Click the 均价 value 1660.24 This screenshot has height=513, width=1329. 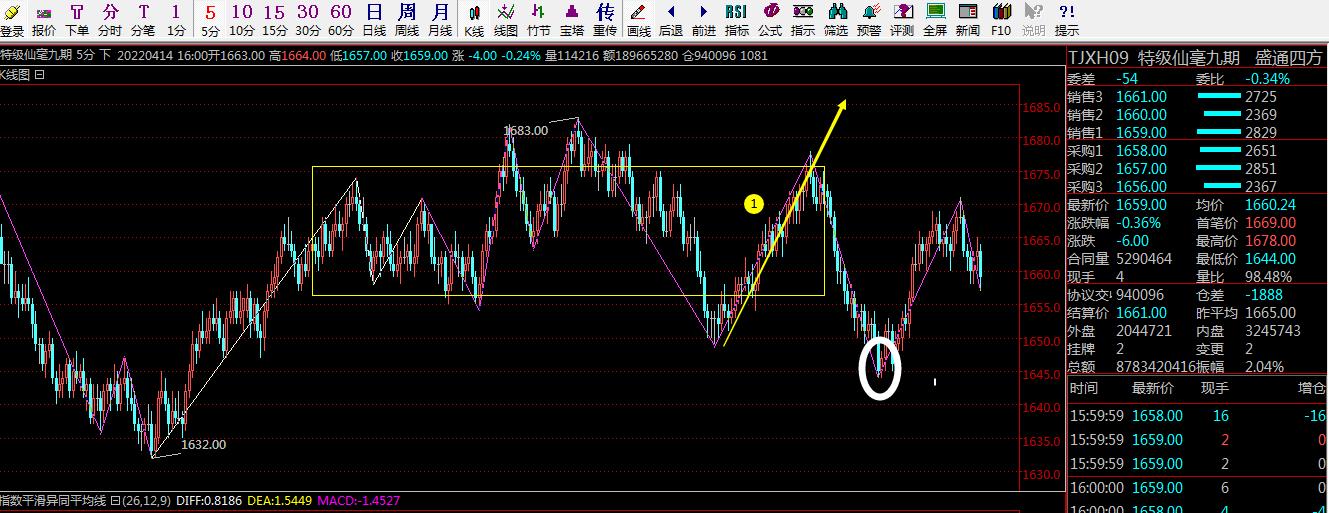[1270, 204]
